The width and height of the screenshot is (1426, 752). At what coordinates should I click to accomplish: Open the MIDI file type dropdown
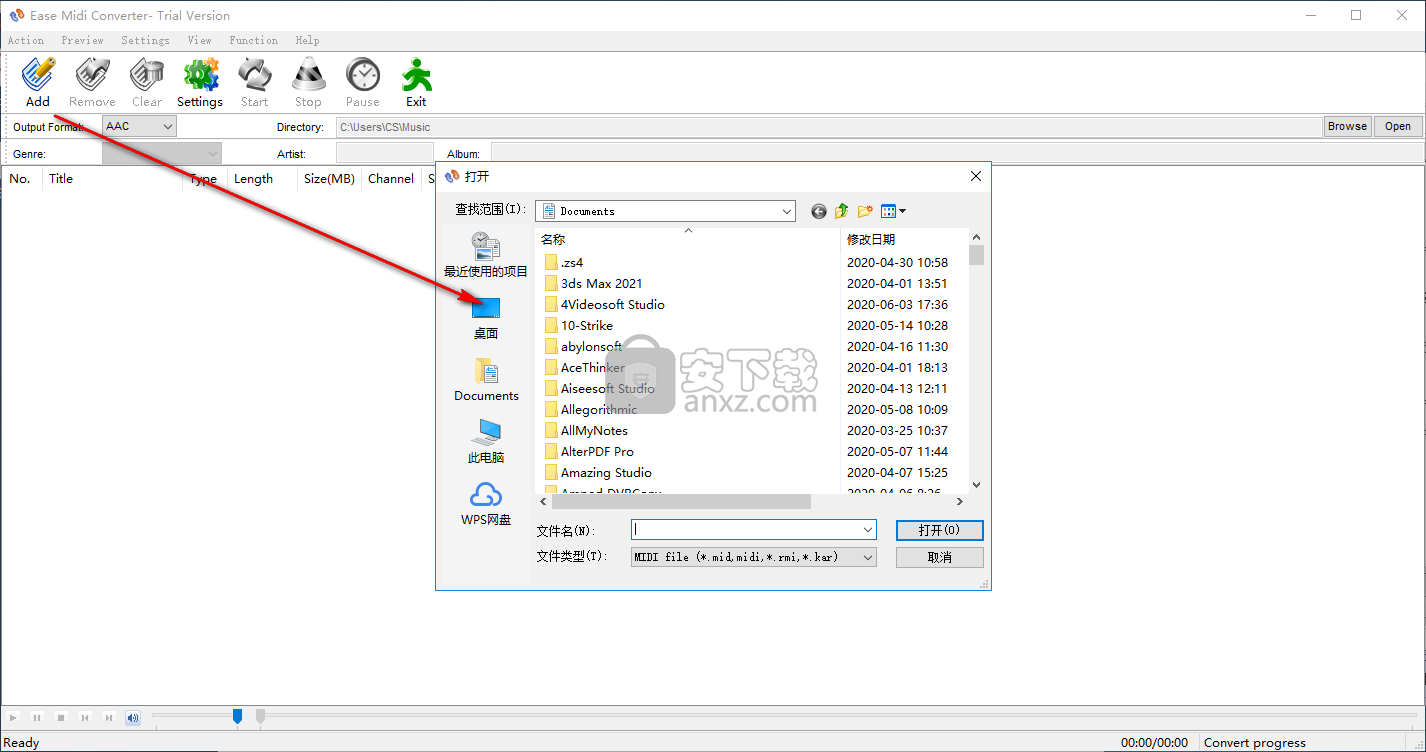point(754,557)
